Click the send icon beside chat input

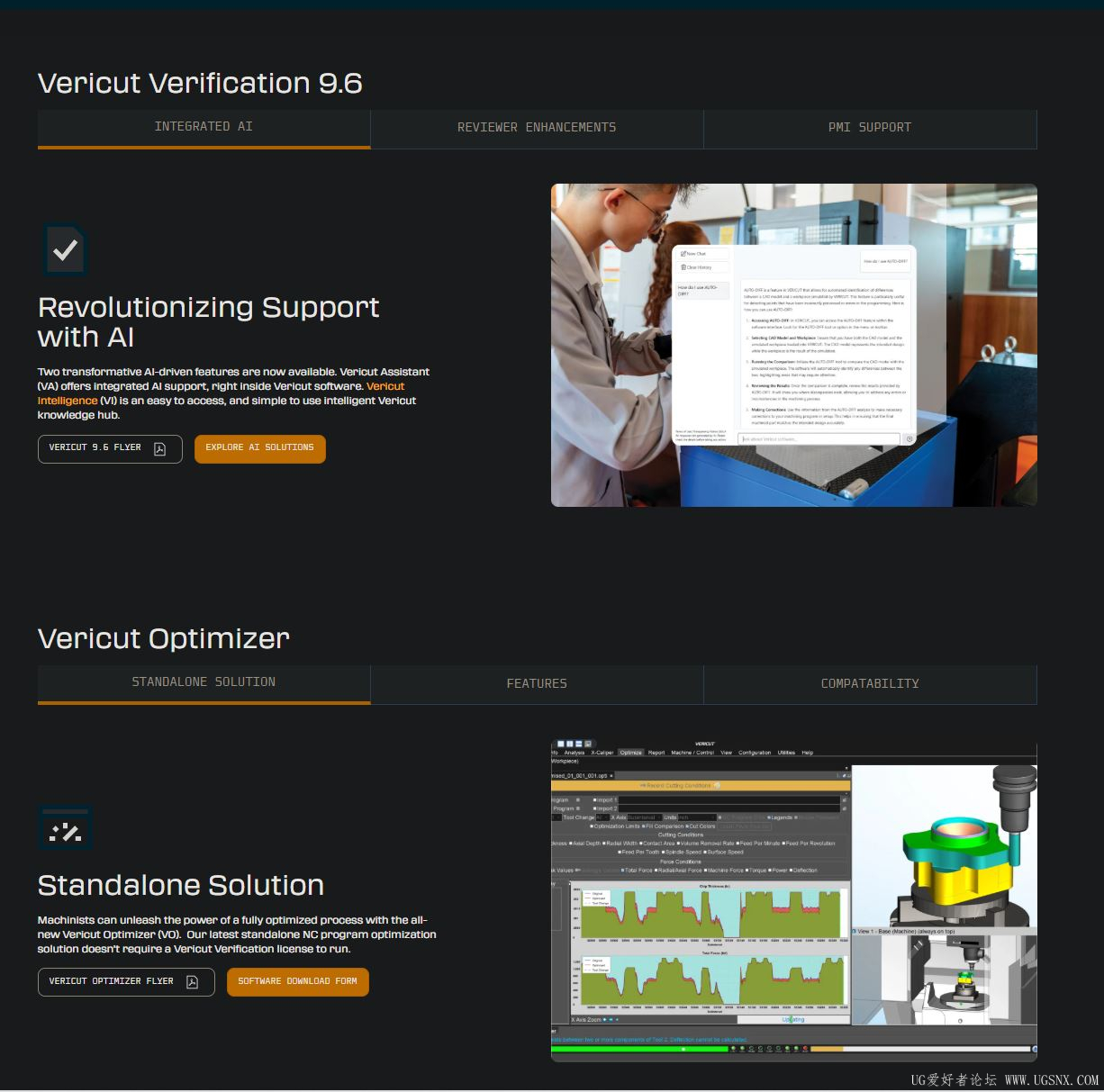(x=909, y=438)
